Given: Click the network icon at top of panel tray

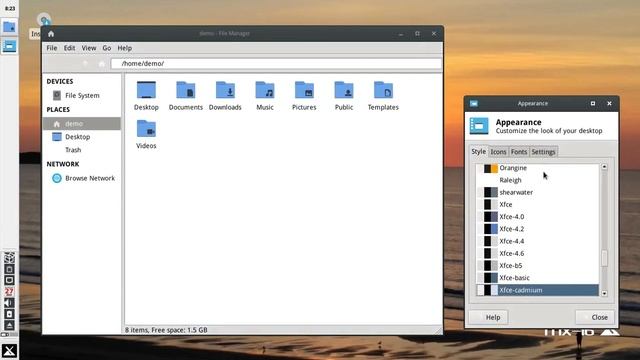Looking at the screenshot, I should click(9, 258).
